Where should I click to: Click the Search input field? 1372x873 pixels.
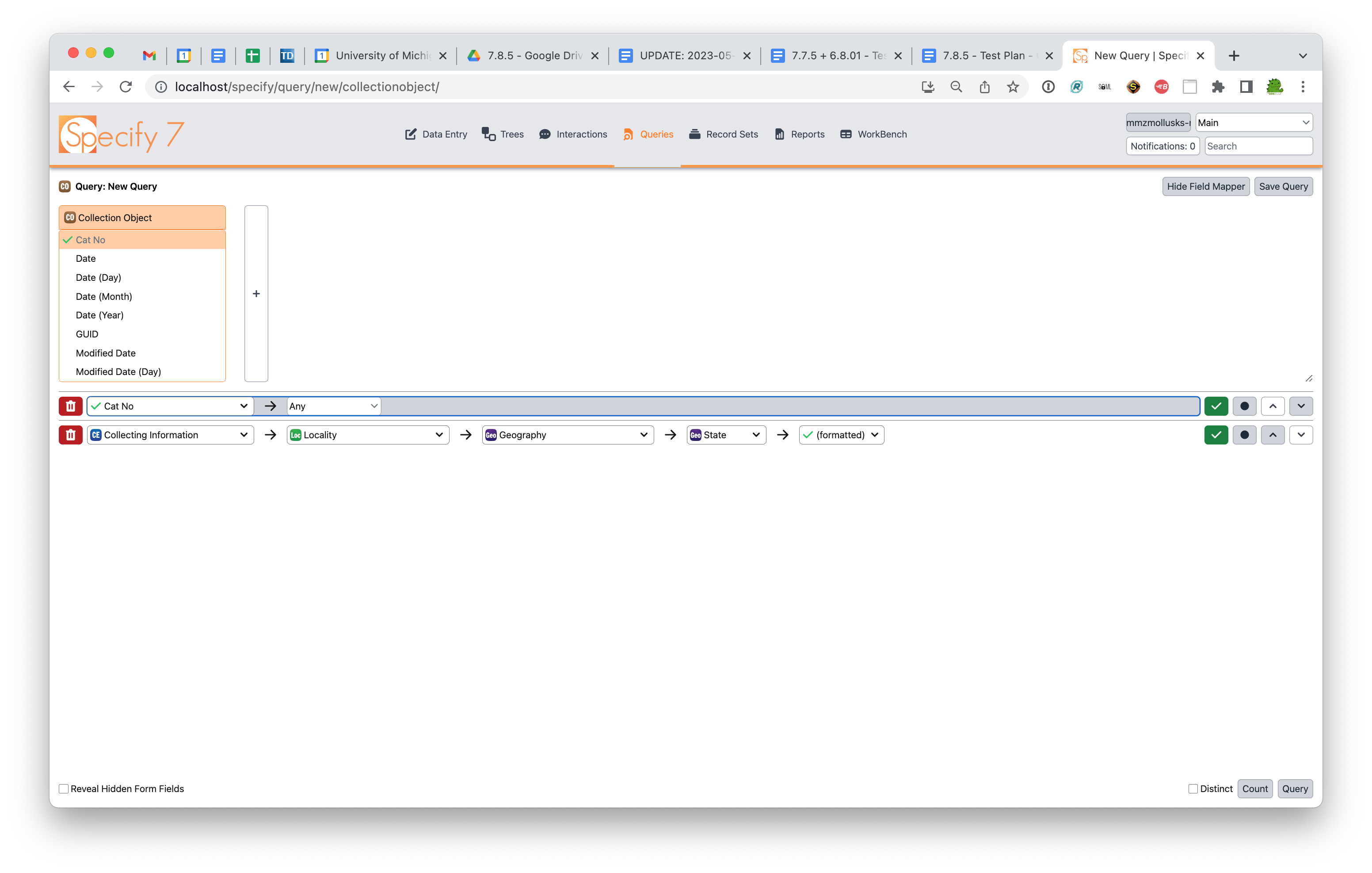pos(1258,146)
